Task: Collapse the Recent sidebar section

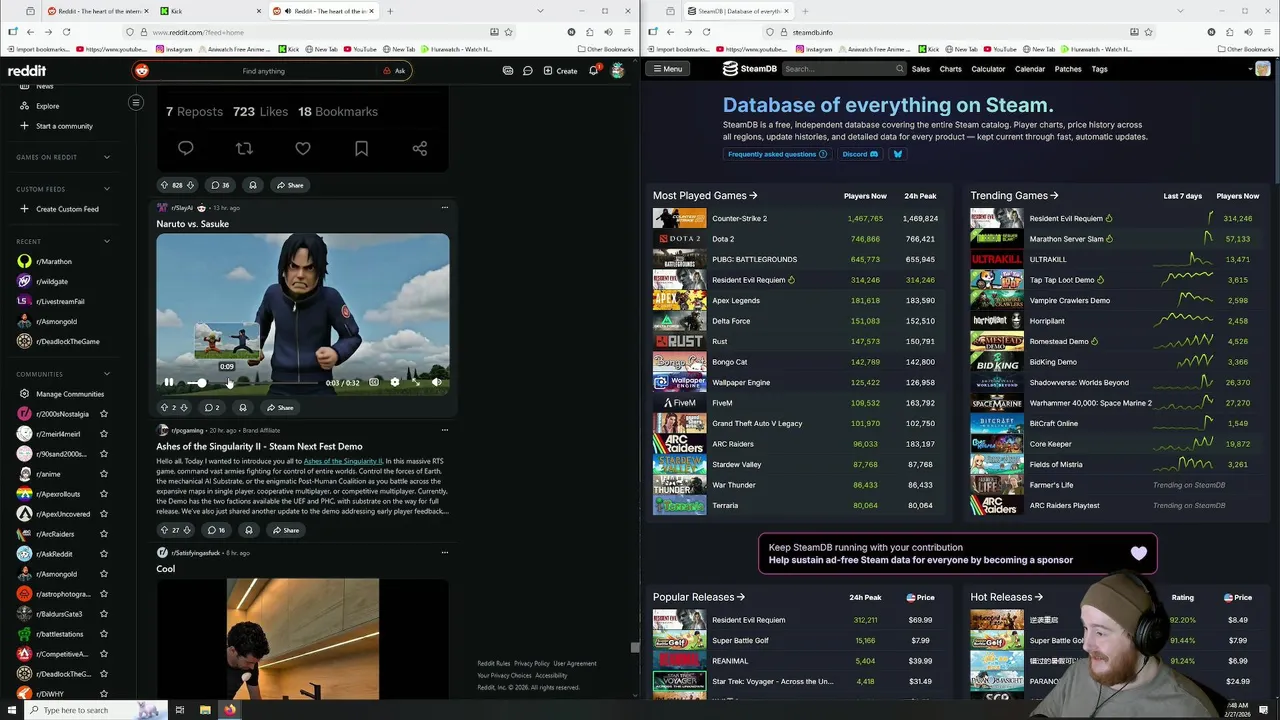Action: coord(107,241)
